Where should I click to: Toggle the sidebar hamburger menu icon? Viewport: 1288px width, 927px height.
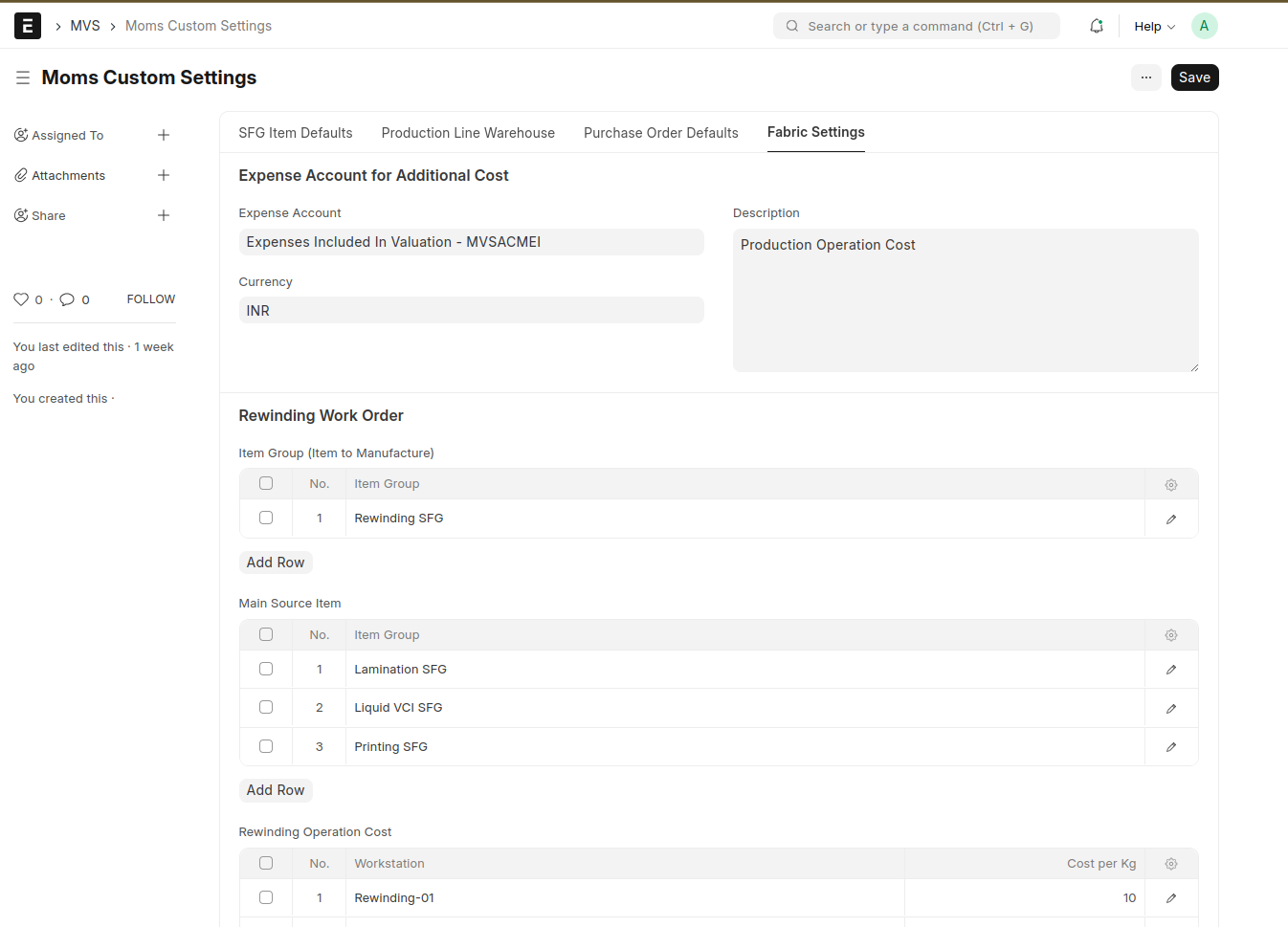point(23,77)
